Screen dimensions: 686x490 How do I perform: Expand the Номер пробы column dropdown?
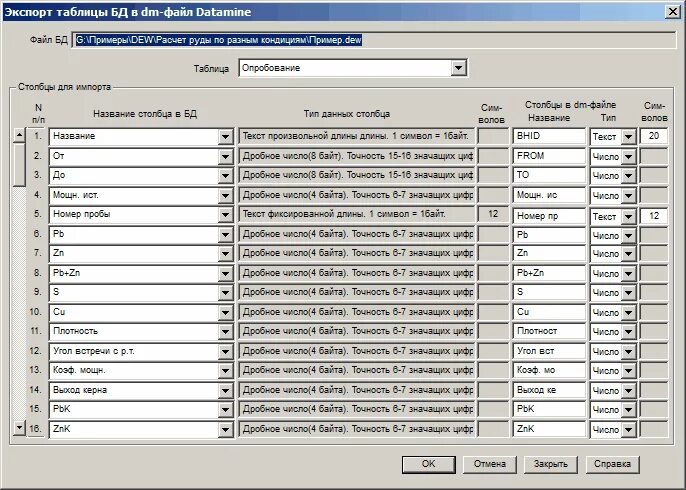(225, 215)
